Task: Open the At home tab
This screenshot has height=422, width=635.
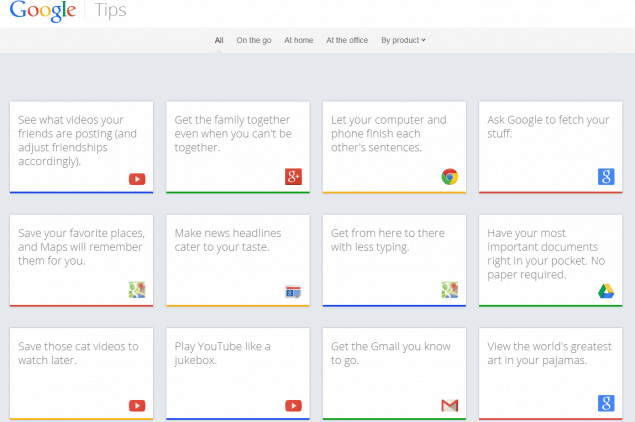Action: [x=298, y=40]
